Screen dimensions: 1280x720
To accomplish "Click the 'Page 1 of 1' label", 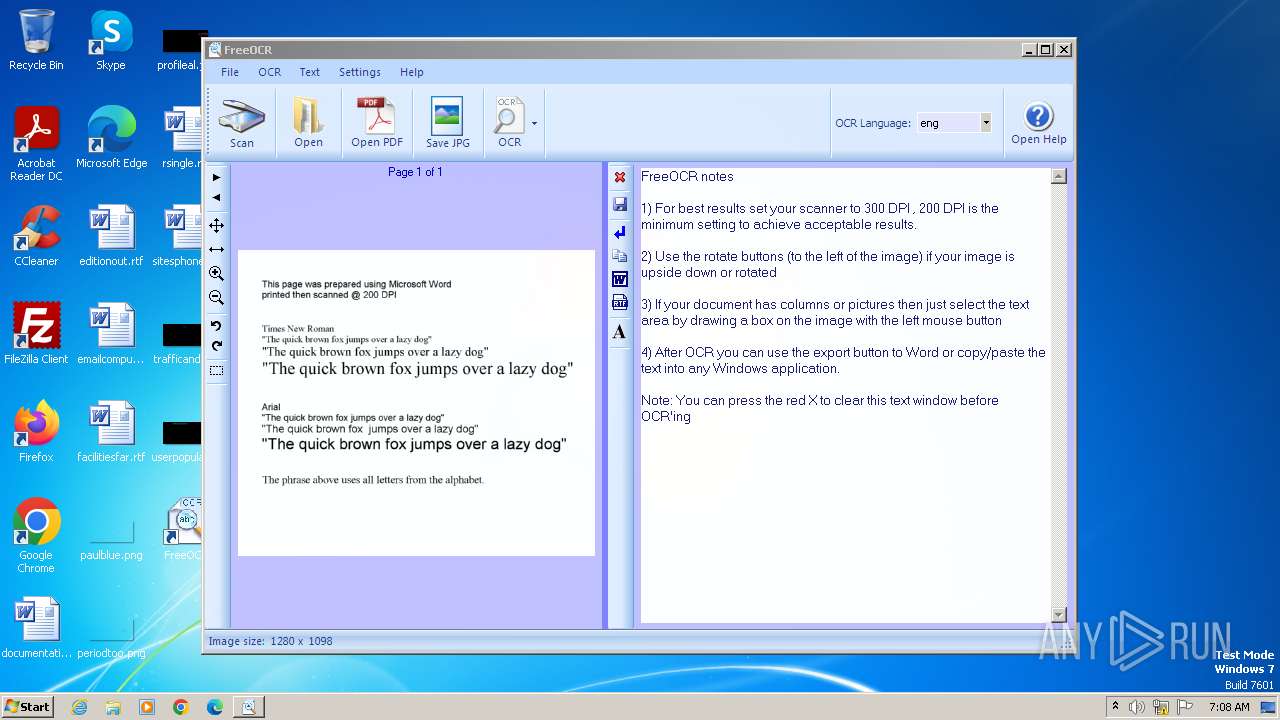I will [x=415, y=172].
